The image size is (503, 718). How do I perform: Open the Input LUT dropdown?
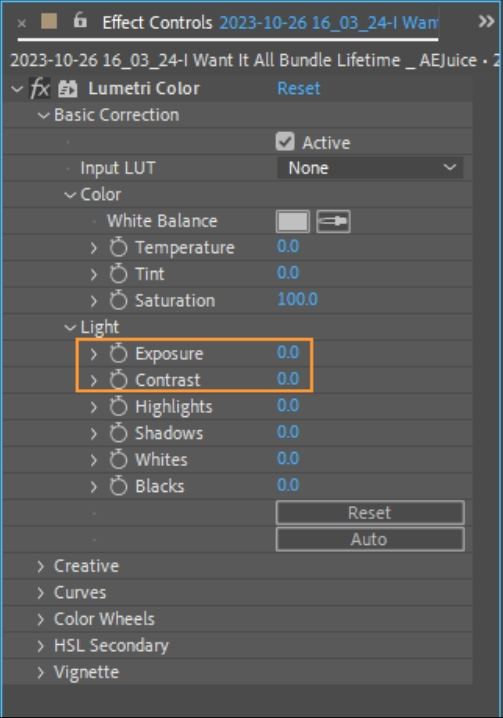370,168
